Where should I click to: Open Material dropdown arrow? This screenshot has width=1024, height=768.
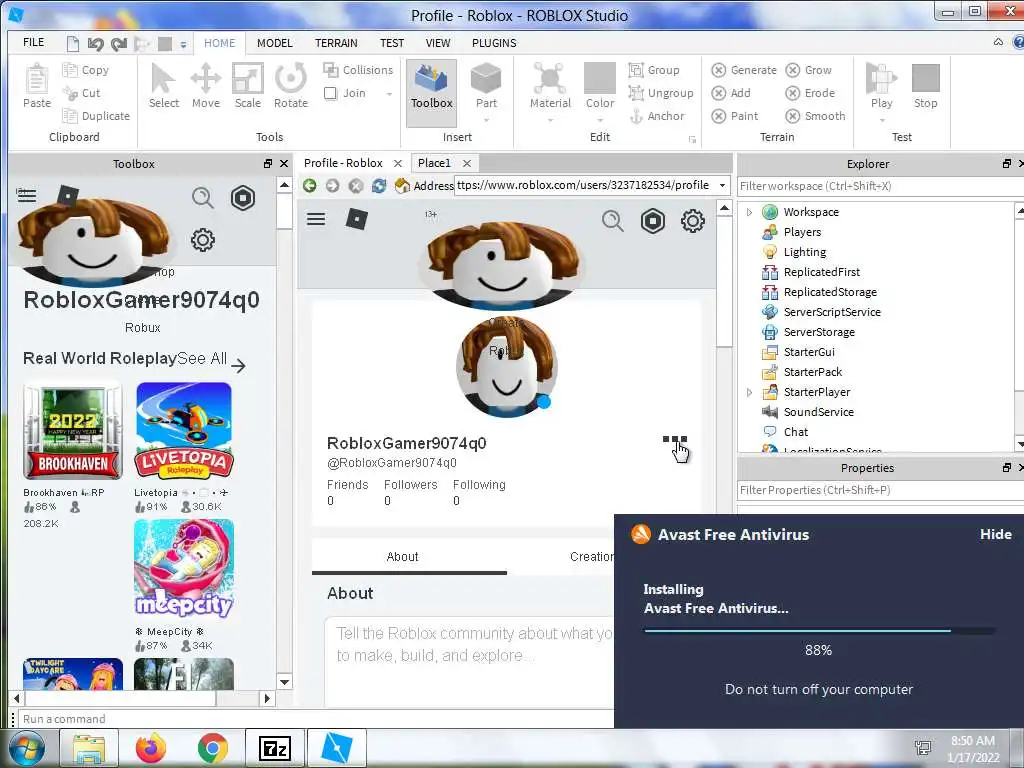point(550,120)
